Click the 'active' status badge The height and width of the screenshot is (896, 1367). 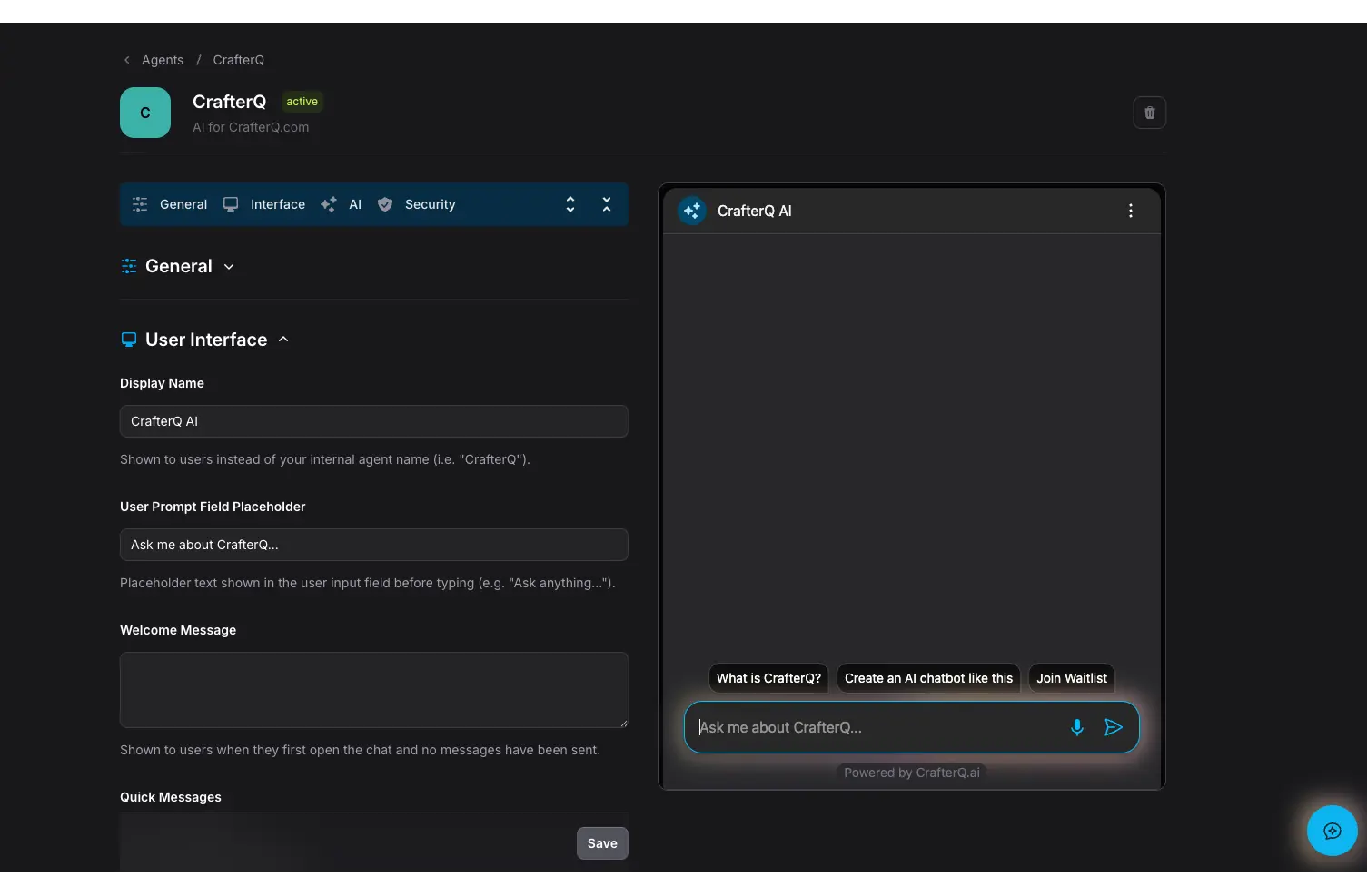pyautogui.click(x=302, y=102)
